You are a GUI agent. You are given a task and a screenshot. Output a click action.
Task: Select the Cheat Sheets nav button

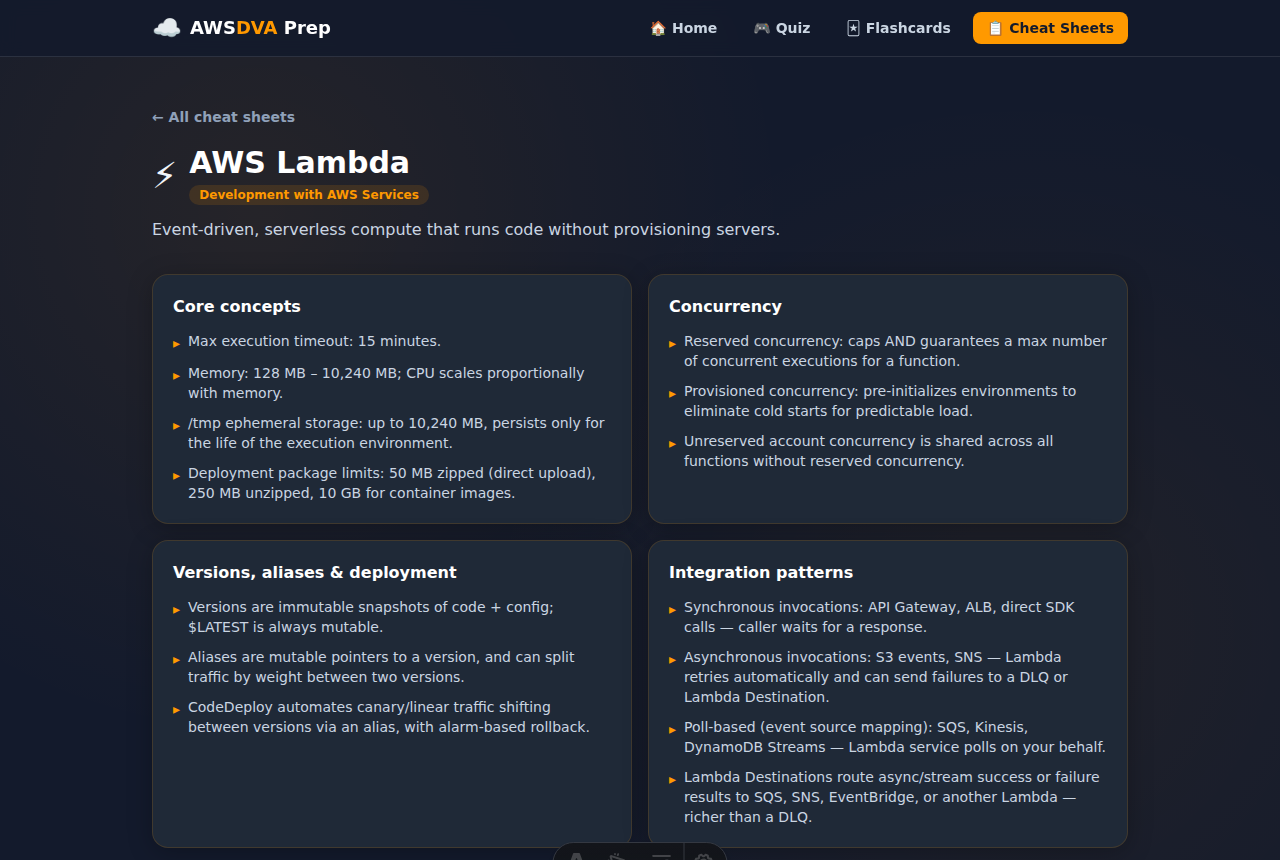(x=1050, y=28)
